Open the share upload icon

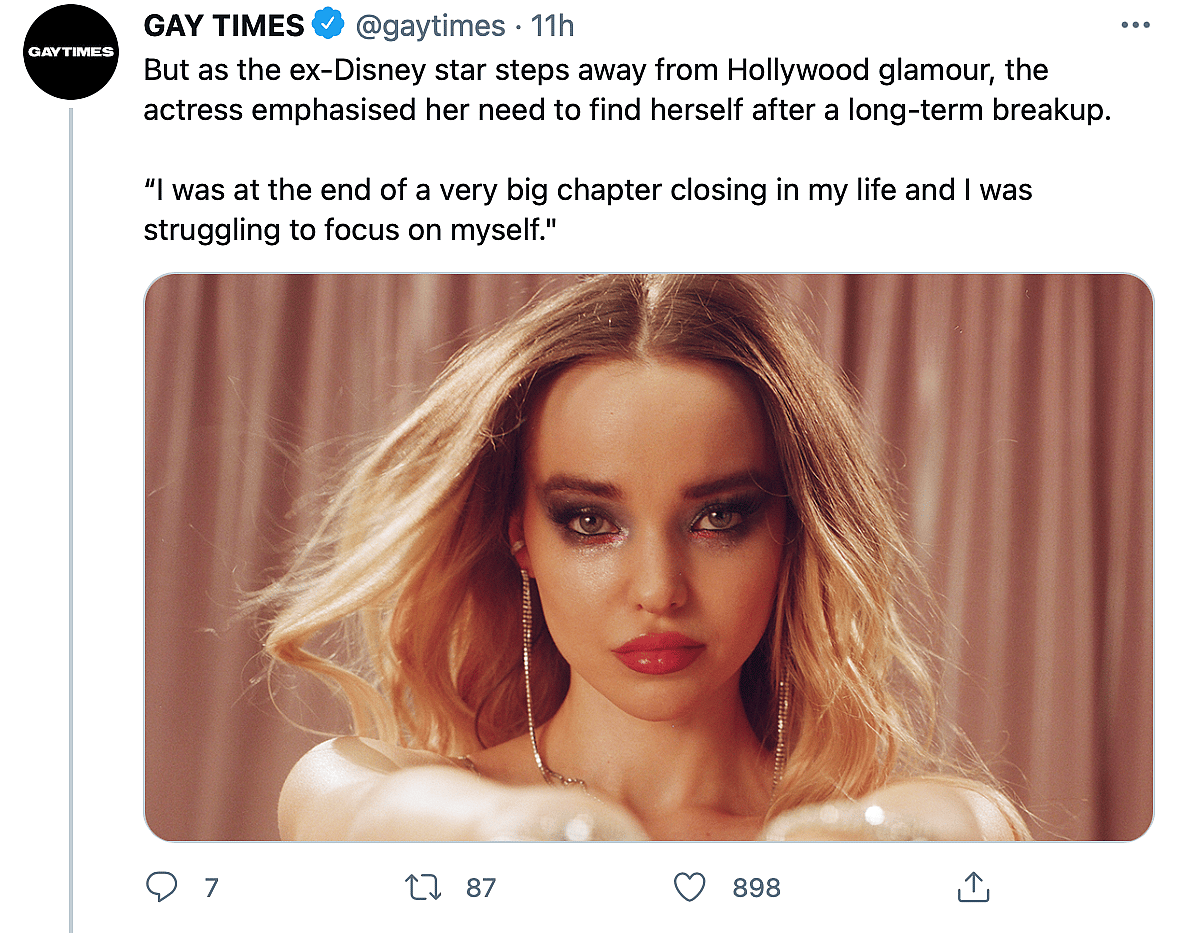pos(973,887)
